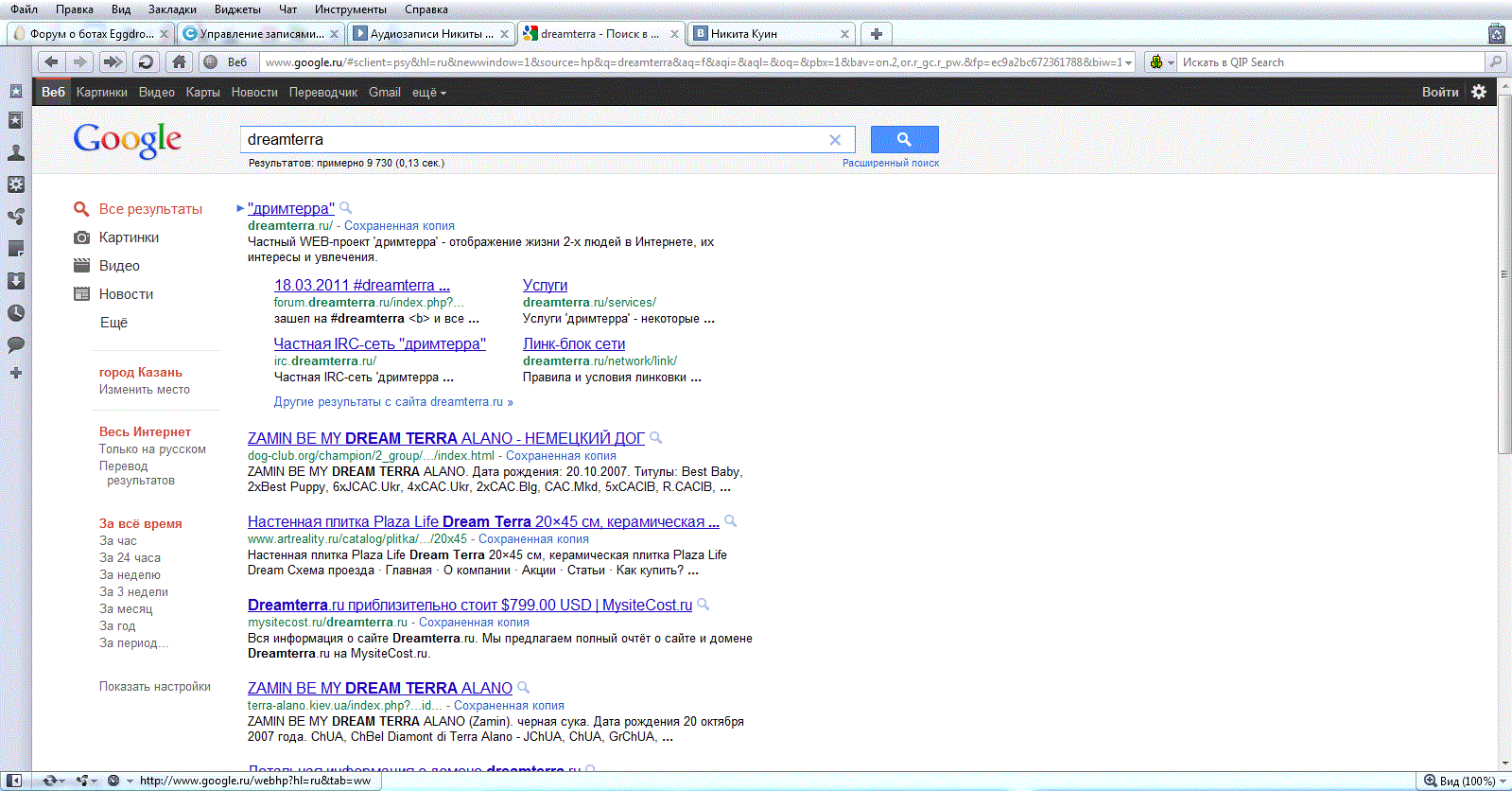Open the Downloads panel arrow icon
The height and width of the screenshot is (791, 1512).
(x=16, y=281)
